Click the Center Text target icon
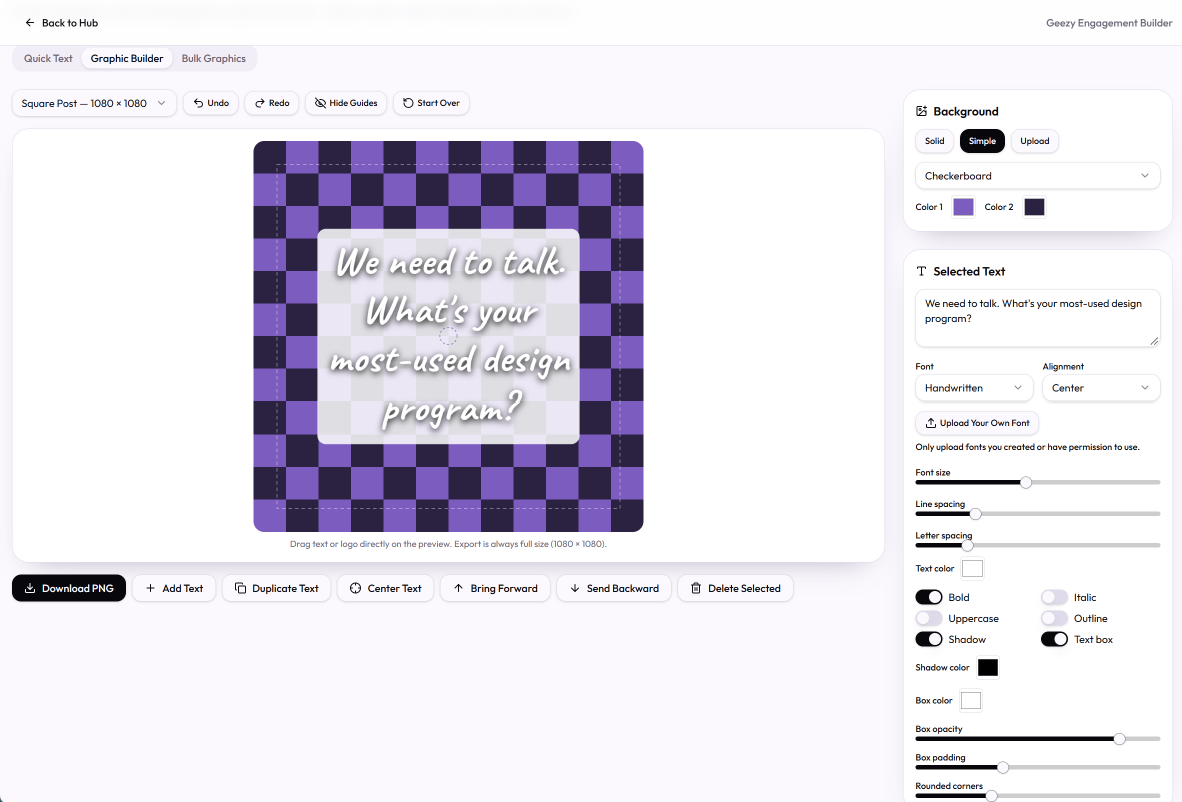The width and height of the screenshot is (1182, 802). (x=356, y=589)
